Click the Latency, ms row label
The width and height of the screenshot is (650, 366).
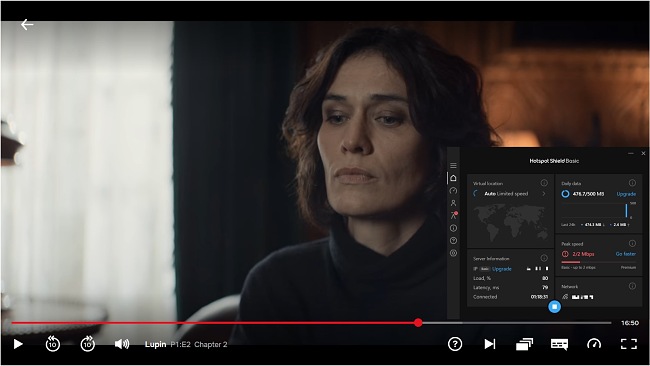486,287
